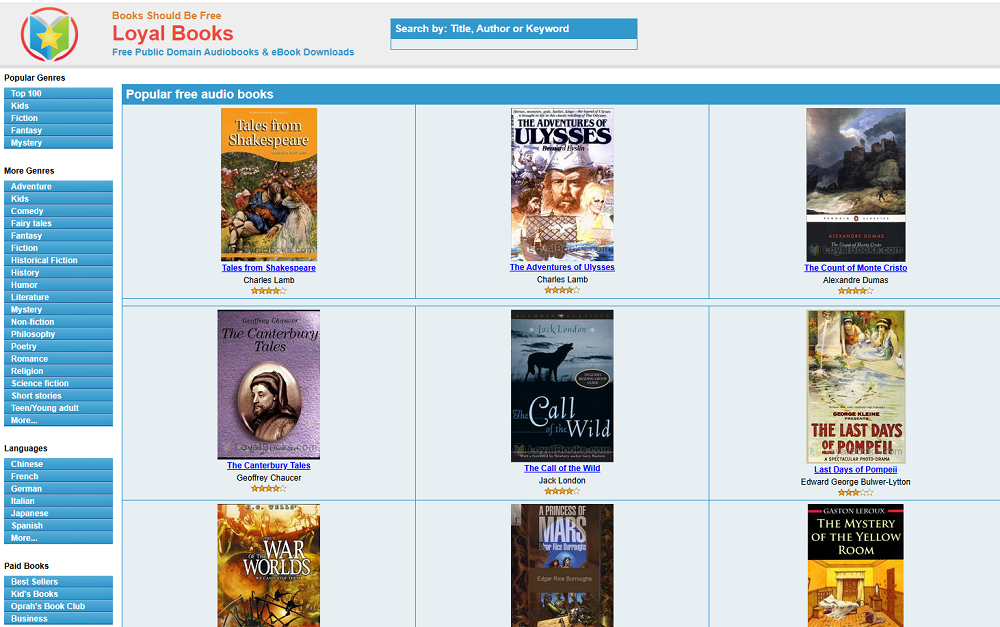
Task: Open the Historical Fiction genre
Action: click(58, 260)
